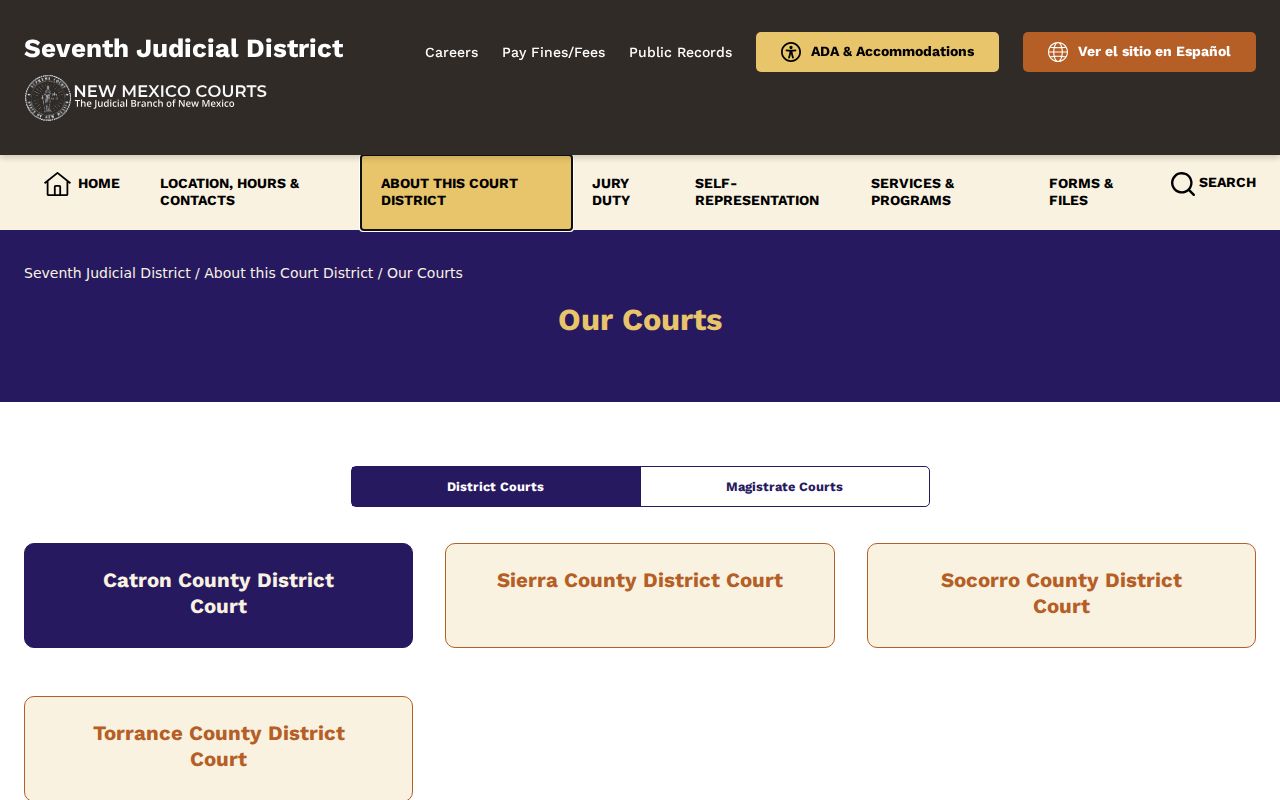Click the ADA & Accommodations button
1280x800 pixels.
pyautogui.click(x=877, y=52)
